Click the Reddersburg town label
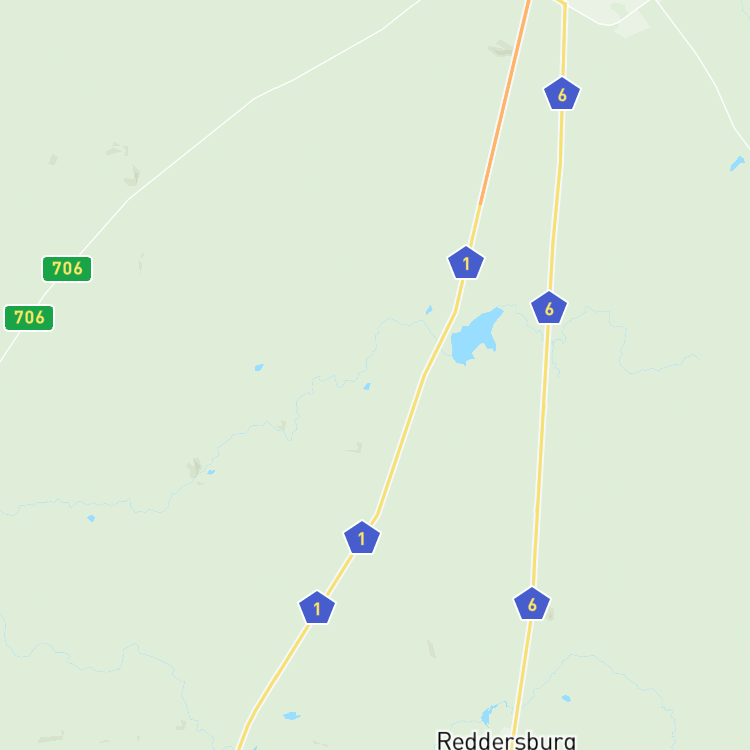 (506, 740)
